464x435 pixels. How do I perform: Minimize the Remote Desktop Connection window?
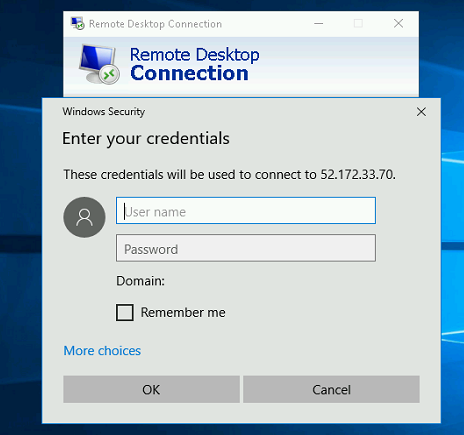[x=319, y=24]
